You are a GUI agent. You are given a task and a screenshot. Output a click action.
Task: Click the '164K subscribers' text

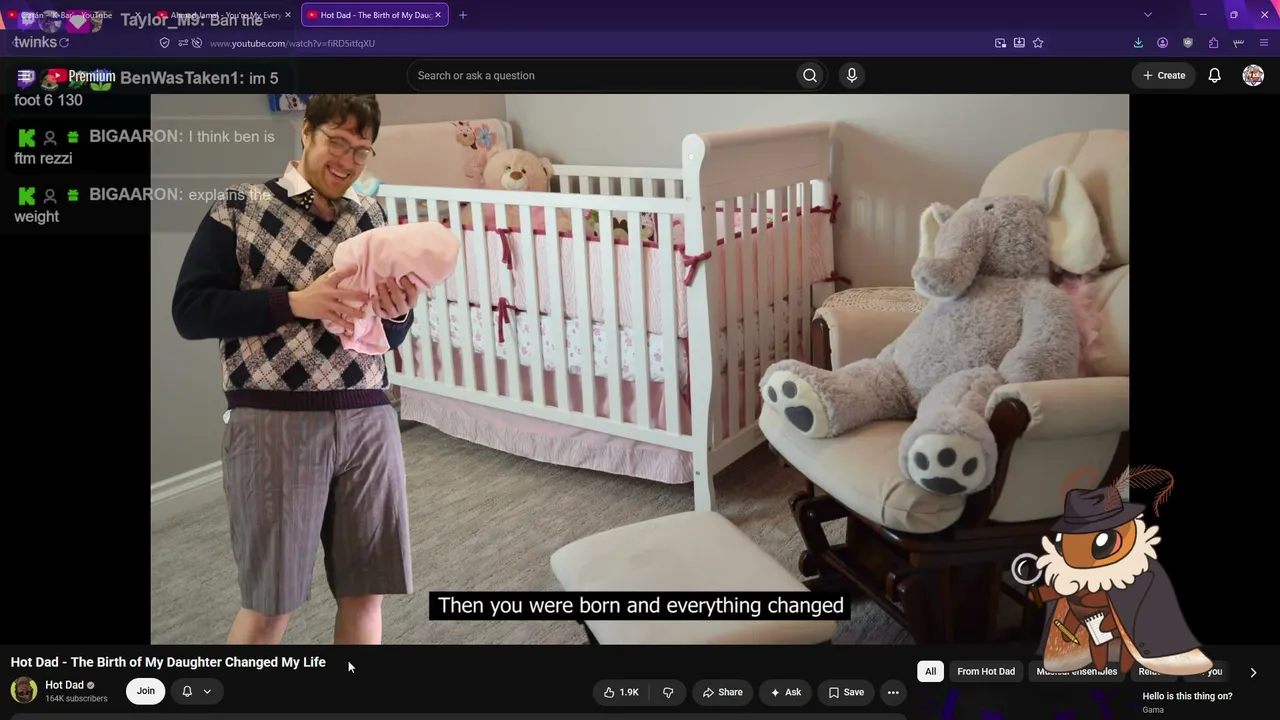click(x=76, y=699)
